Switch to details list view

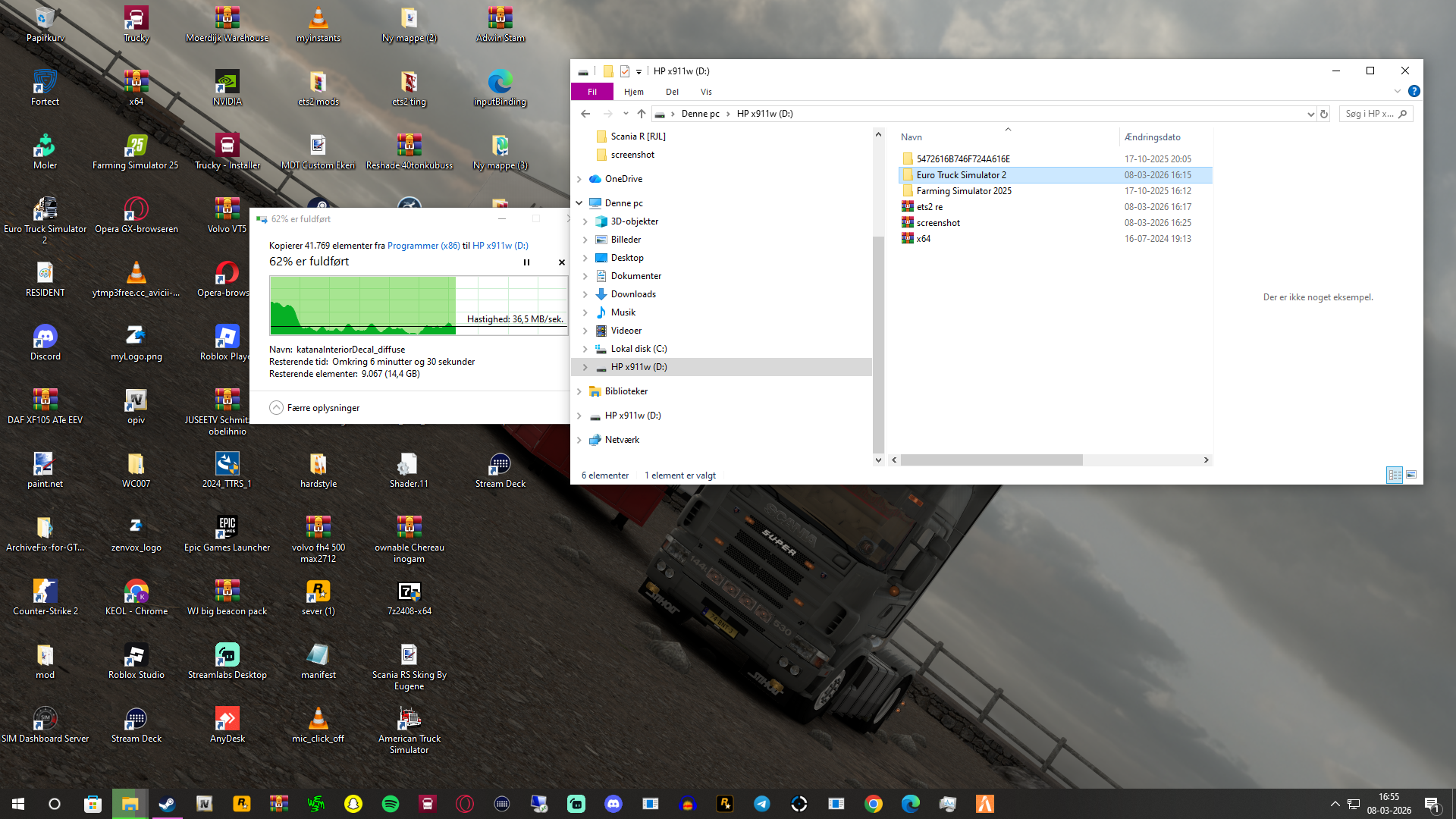(1395, 475)
